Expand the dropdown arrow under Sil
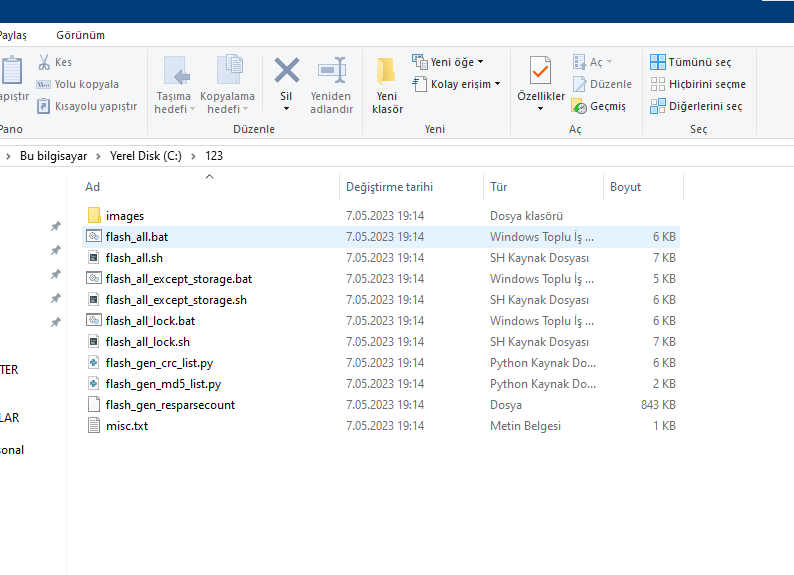The height and width of the screenshot is (575, 794). (x=287, y=109)
